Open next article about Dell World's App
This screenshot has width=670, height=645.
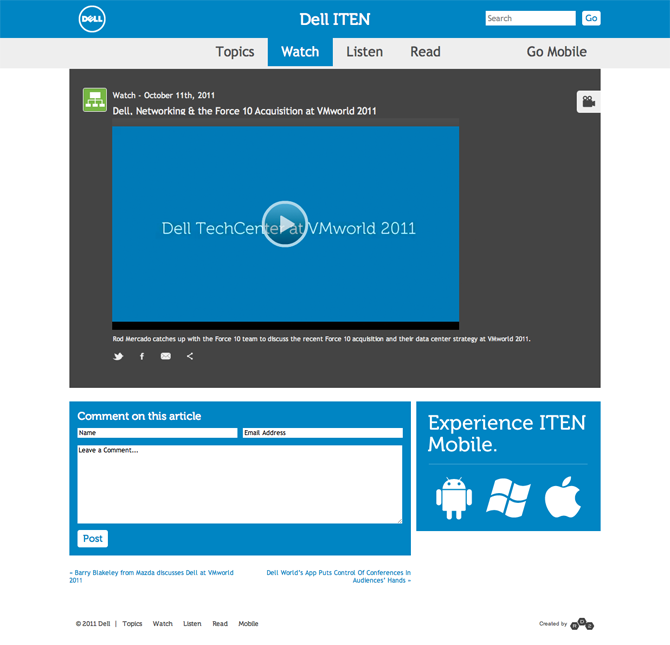(x=338, y=577)
